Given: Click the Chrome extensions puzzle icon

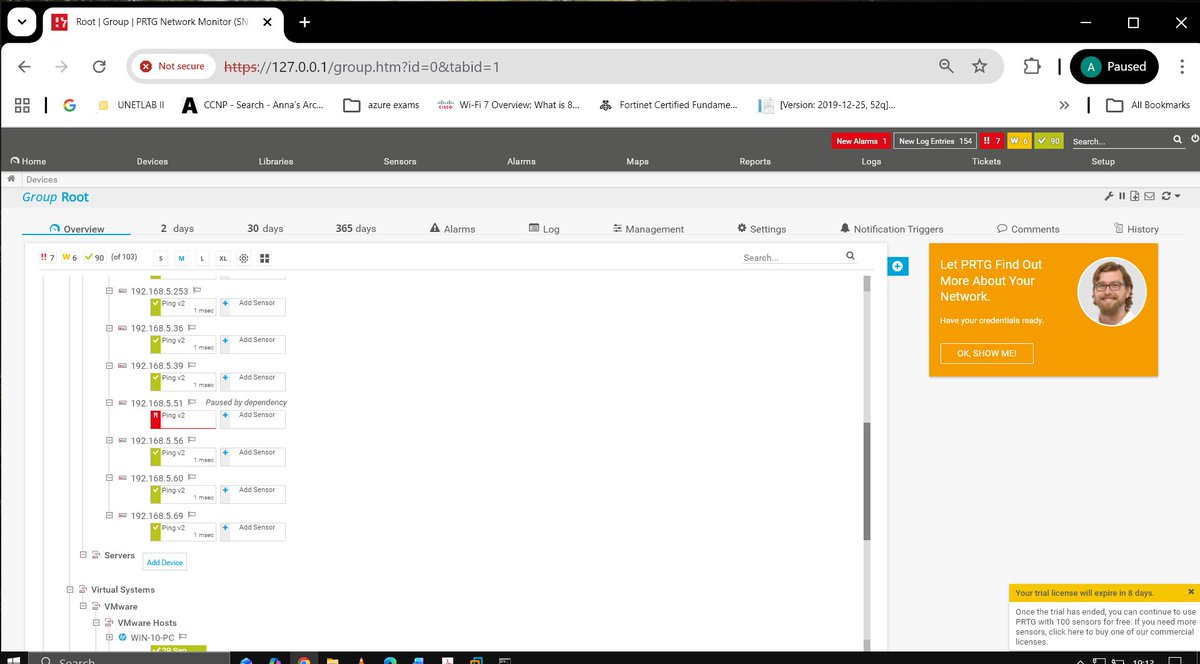Looking at the screenshot, I should [1031, 66].
